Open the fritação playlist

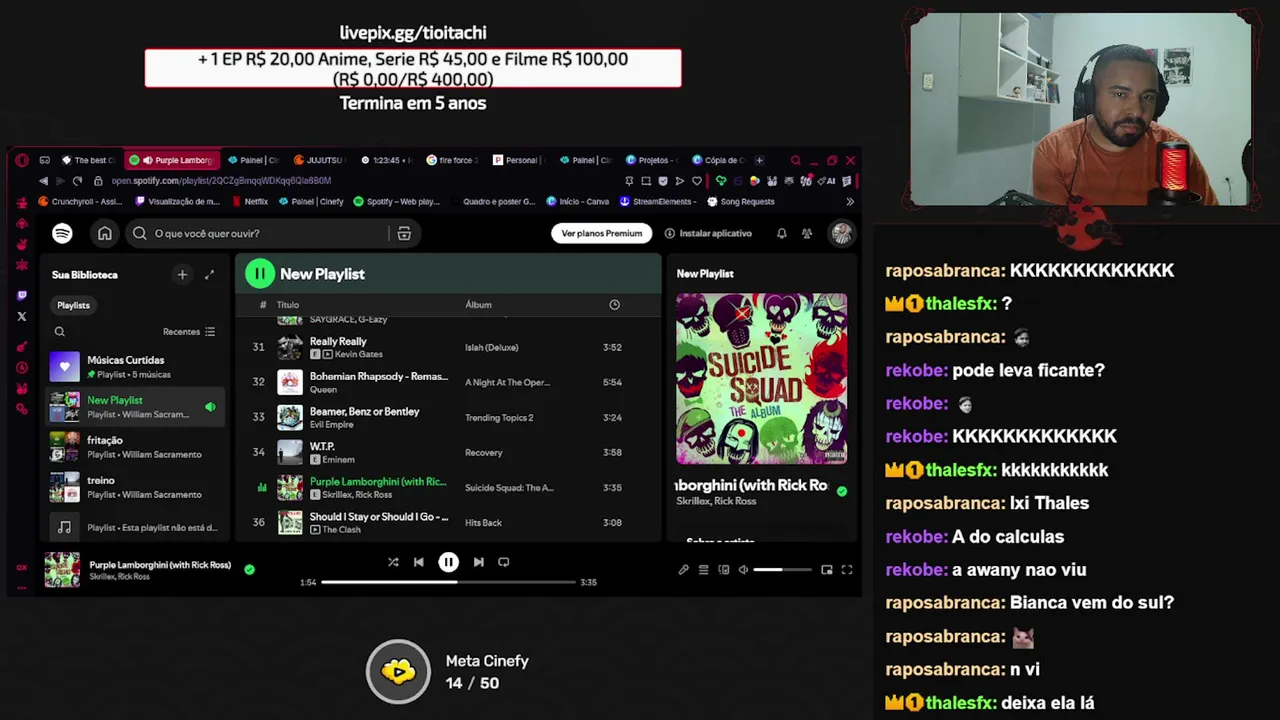pyautogui.click(x=135, y=447)
